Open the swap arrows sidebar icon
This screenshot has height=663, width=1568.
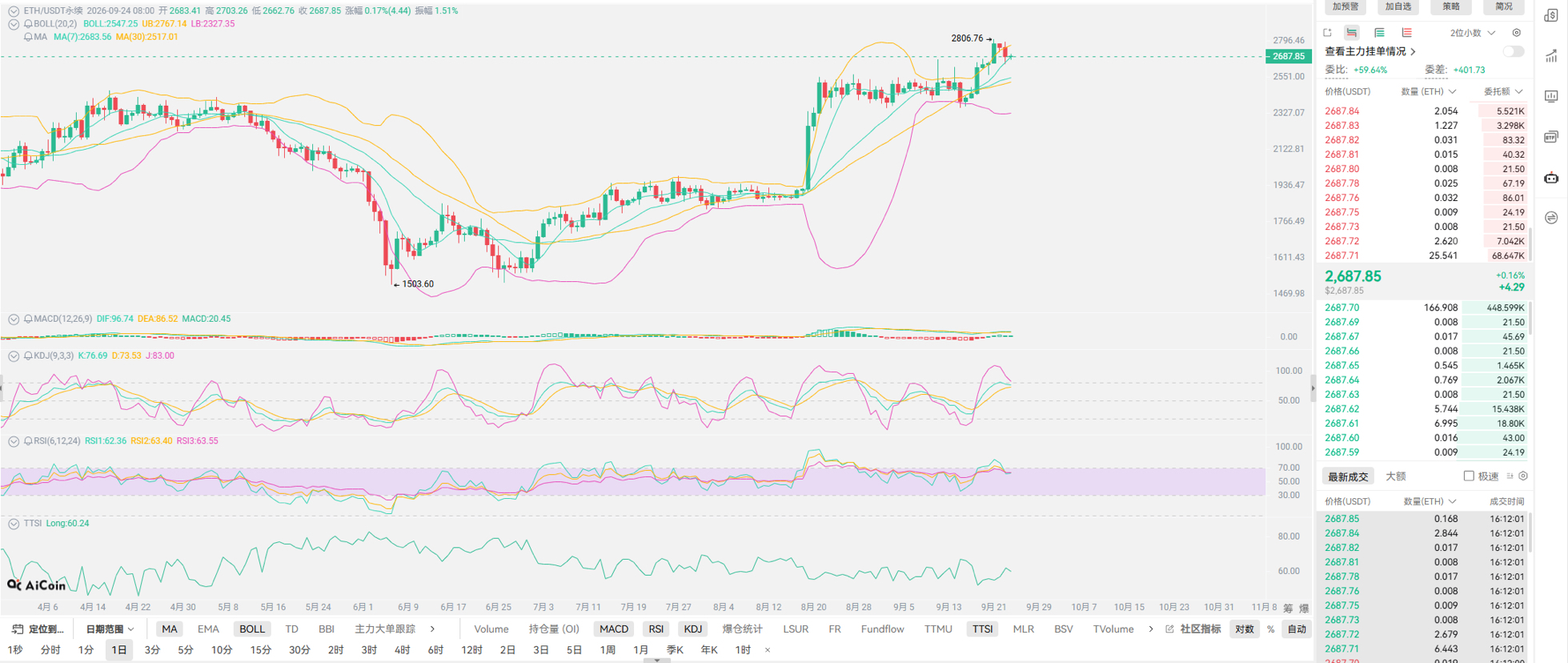point(1551,218)
